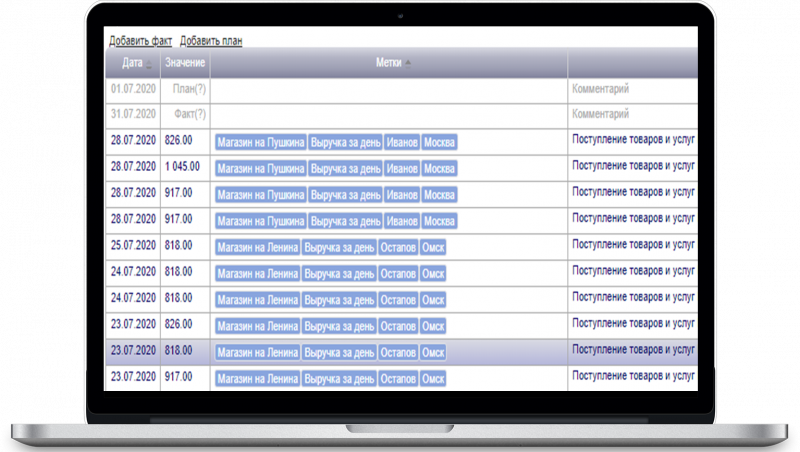The width and height of the screenshot is (800, 452).
Task: Click Выручка за день tag in highlighted 23.07.2020 row
Action: (339, 353)
